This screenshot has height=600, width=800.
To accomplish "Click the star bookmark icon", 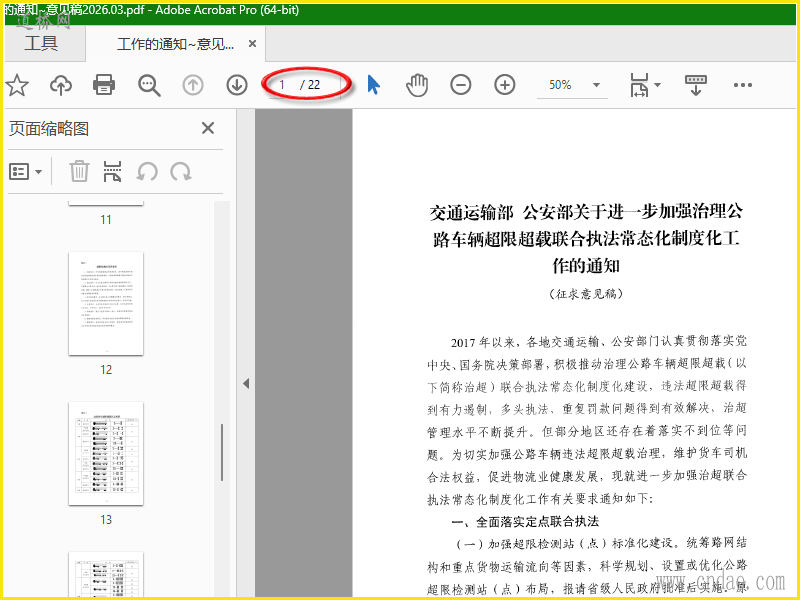I will (x=17, y=85).
